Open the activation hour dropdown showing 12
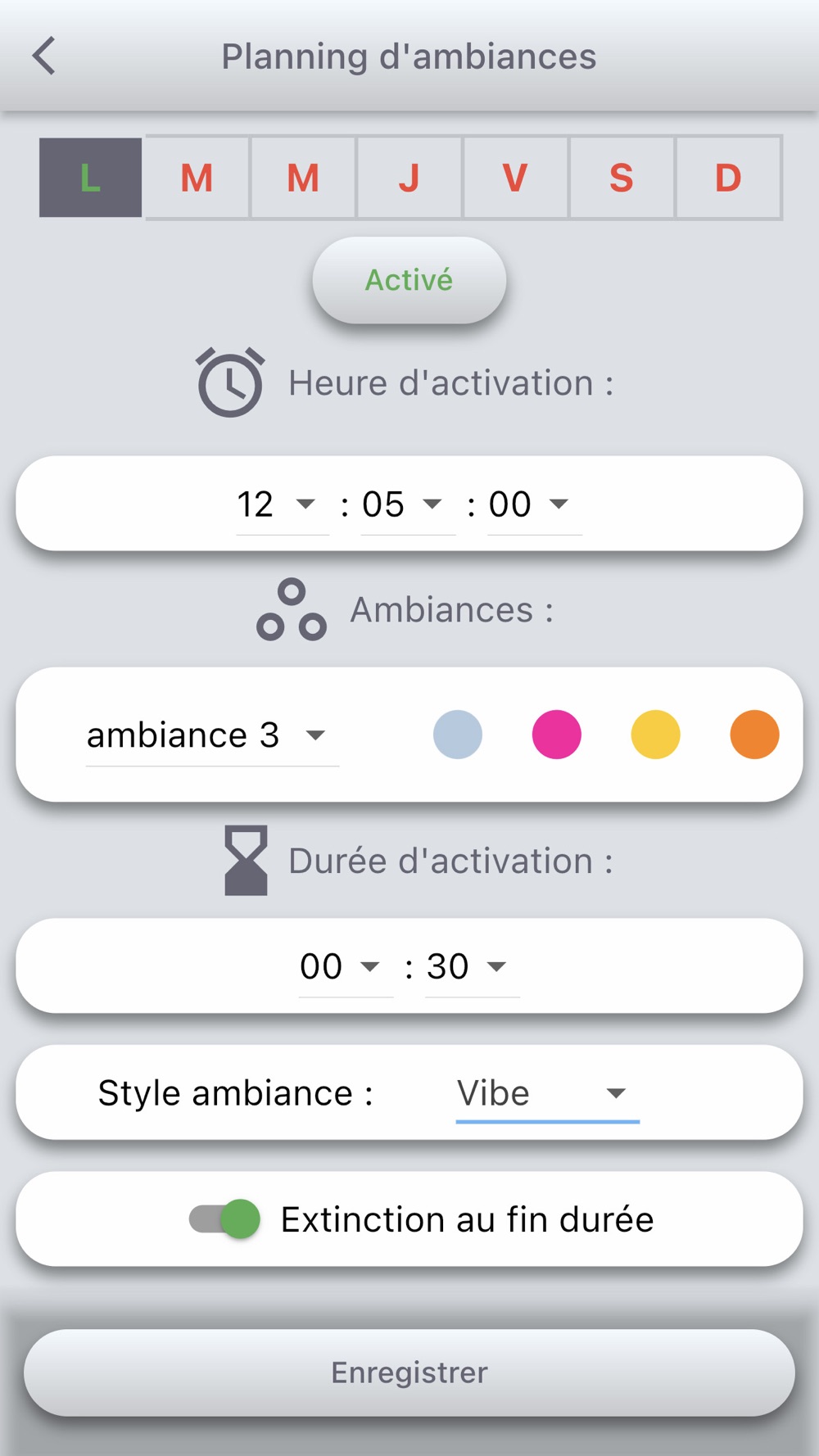Image resolution: width=819 pixels, height=1456 pixels. point(283,504)
